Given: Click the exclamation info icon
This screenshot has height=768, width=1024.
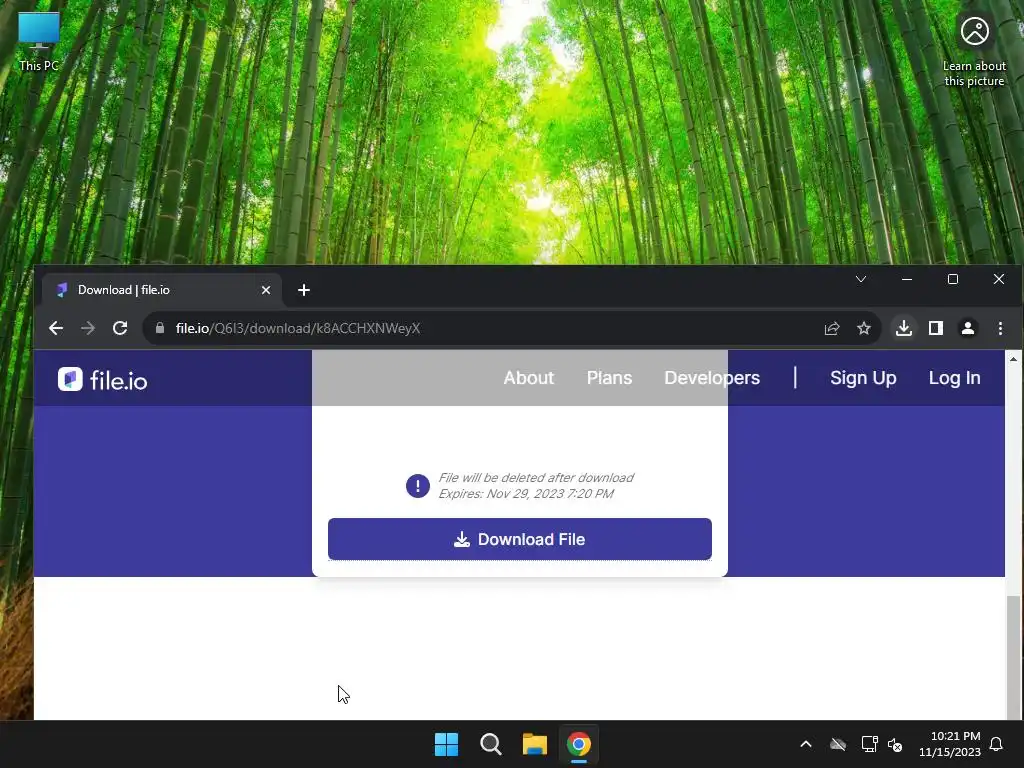Looking at the screenshot, I should (418, 485).
